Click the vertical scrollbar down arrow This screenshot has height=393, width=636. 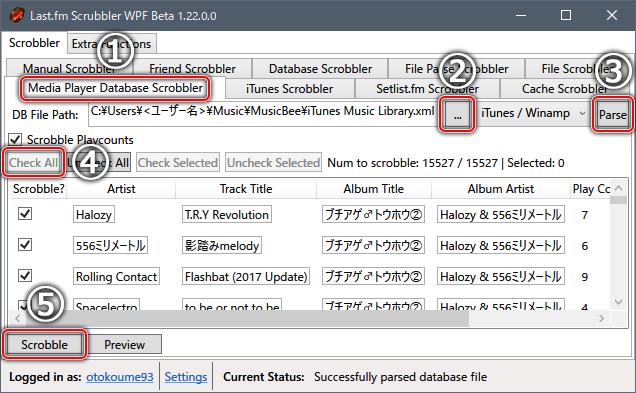click(619, 302)
